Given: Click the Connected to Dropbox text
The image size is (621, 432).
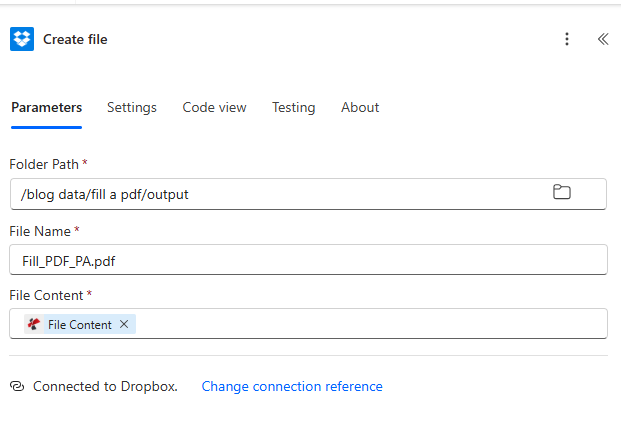Looking at the screenshot, I should pos(105,386).
